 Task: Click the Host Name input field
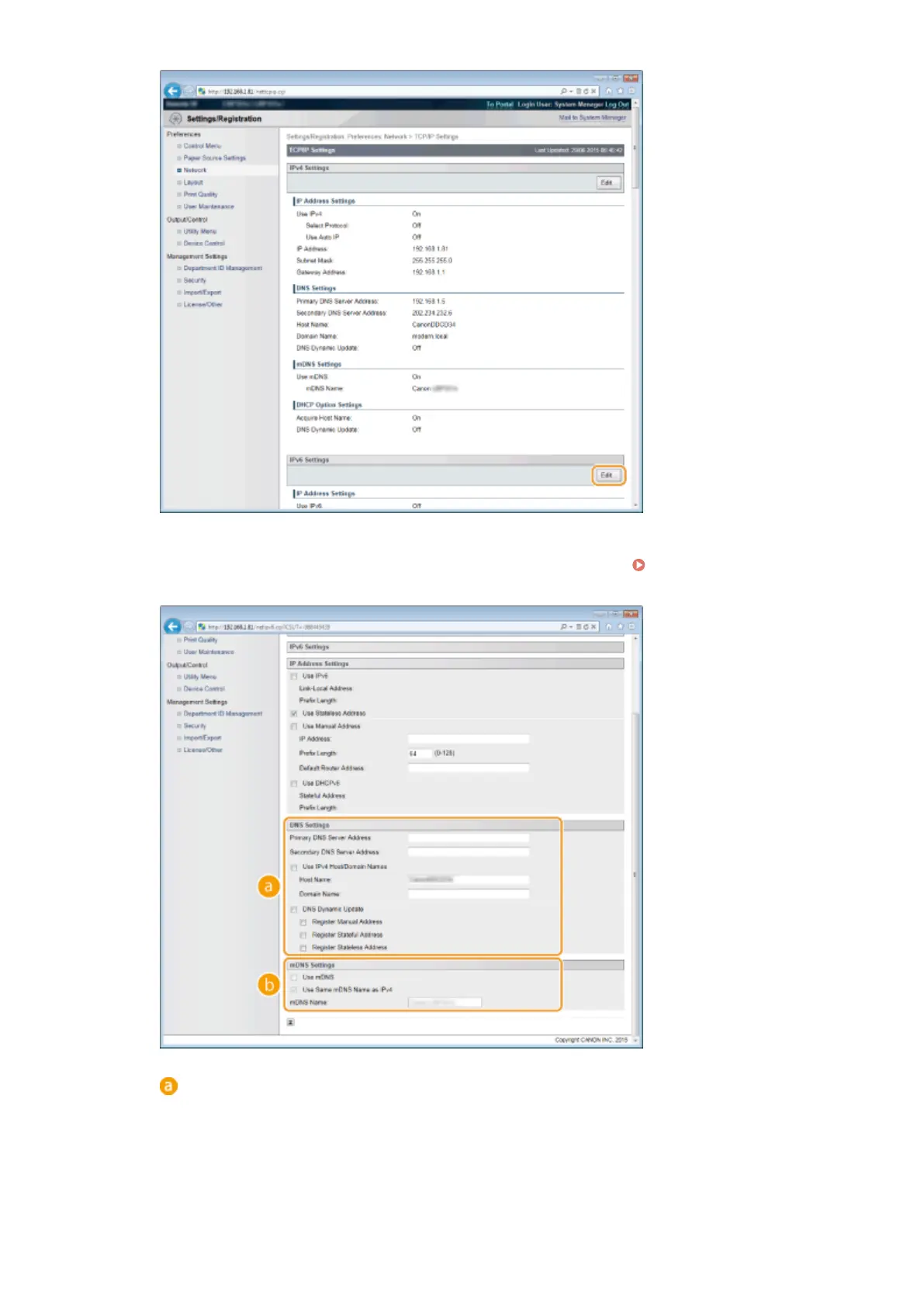pyautogui.click(x=469, y=880)
